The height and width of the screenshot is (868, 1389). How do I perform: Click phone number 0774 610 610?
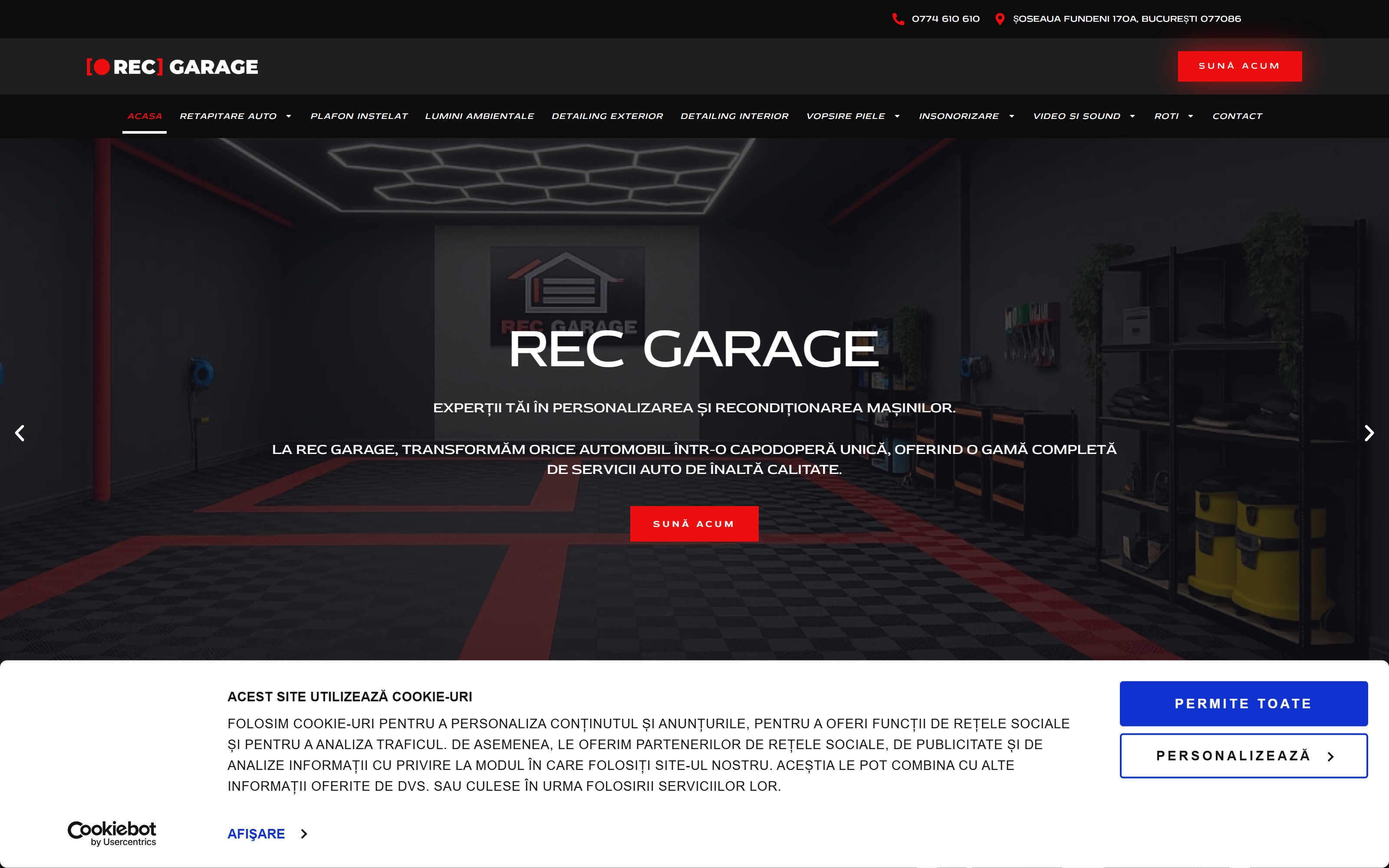(945, 19)
